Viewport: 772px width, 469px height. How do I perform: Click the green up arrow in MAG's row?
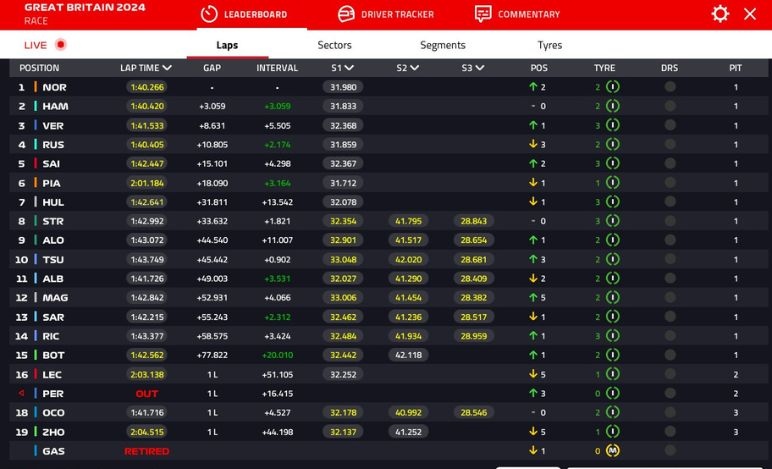point(533,297)
